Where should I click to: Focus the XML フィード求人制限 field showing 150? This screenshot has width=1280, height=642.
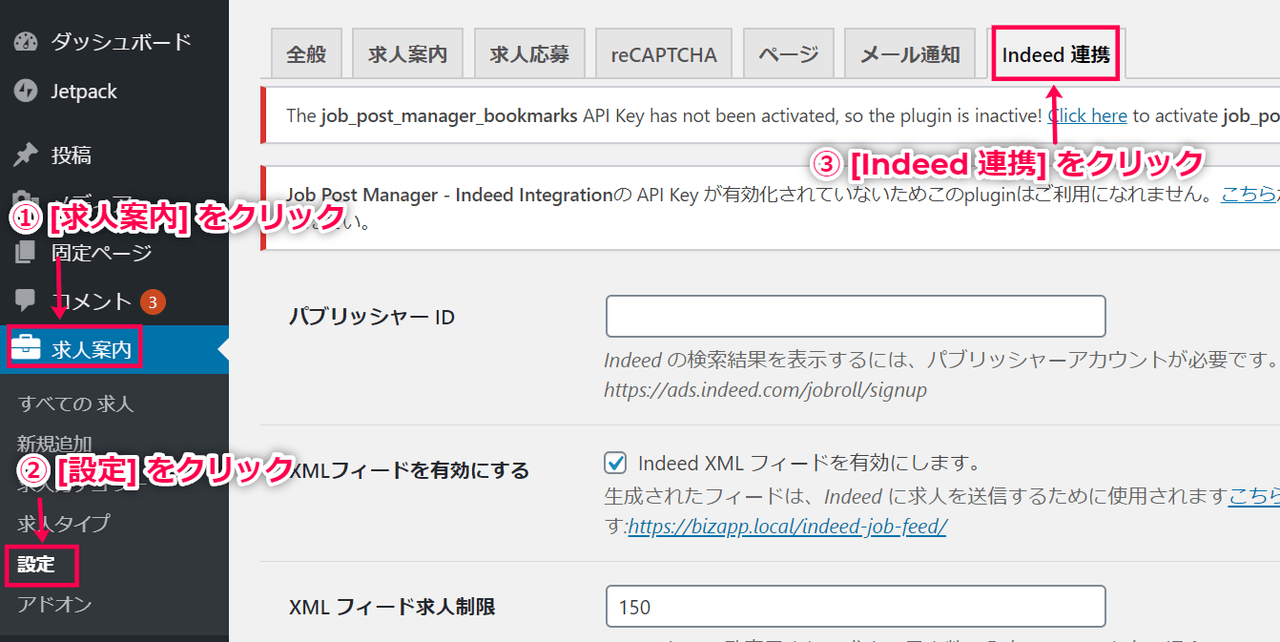[856, 606]
